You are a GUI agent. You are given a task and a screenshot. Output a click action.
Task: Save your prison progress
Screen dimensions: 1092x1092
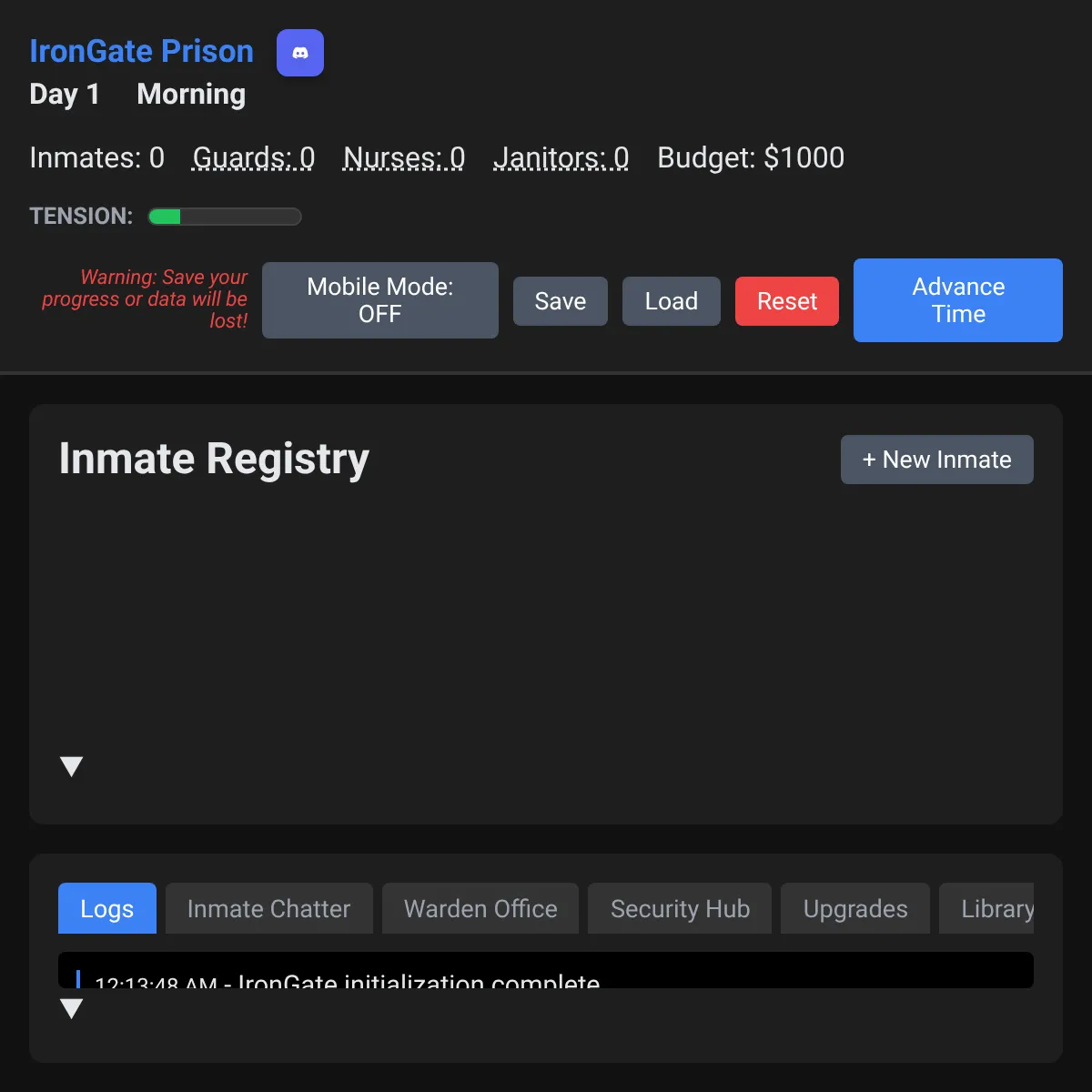coord(560,300)
